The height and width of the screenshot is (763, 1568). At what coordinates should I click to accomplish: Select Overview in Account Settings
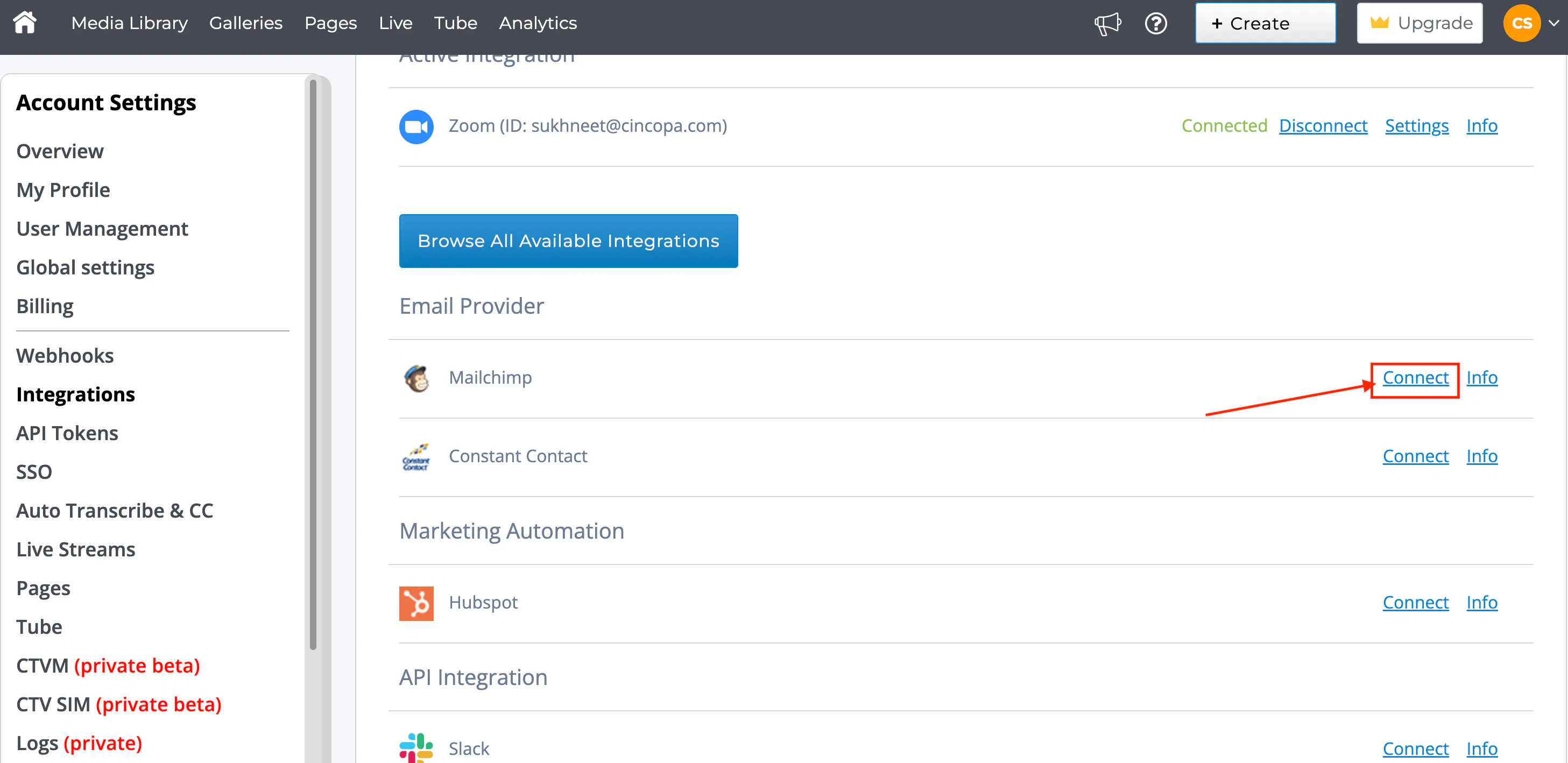coord(60,151)
